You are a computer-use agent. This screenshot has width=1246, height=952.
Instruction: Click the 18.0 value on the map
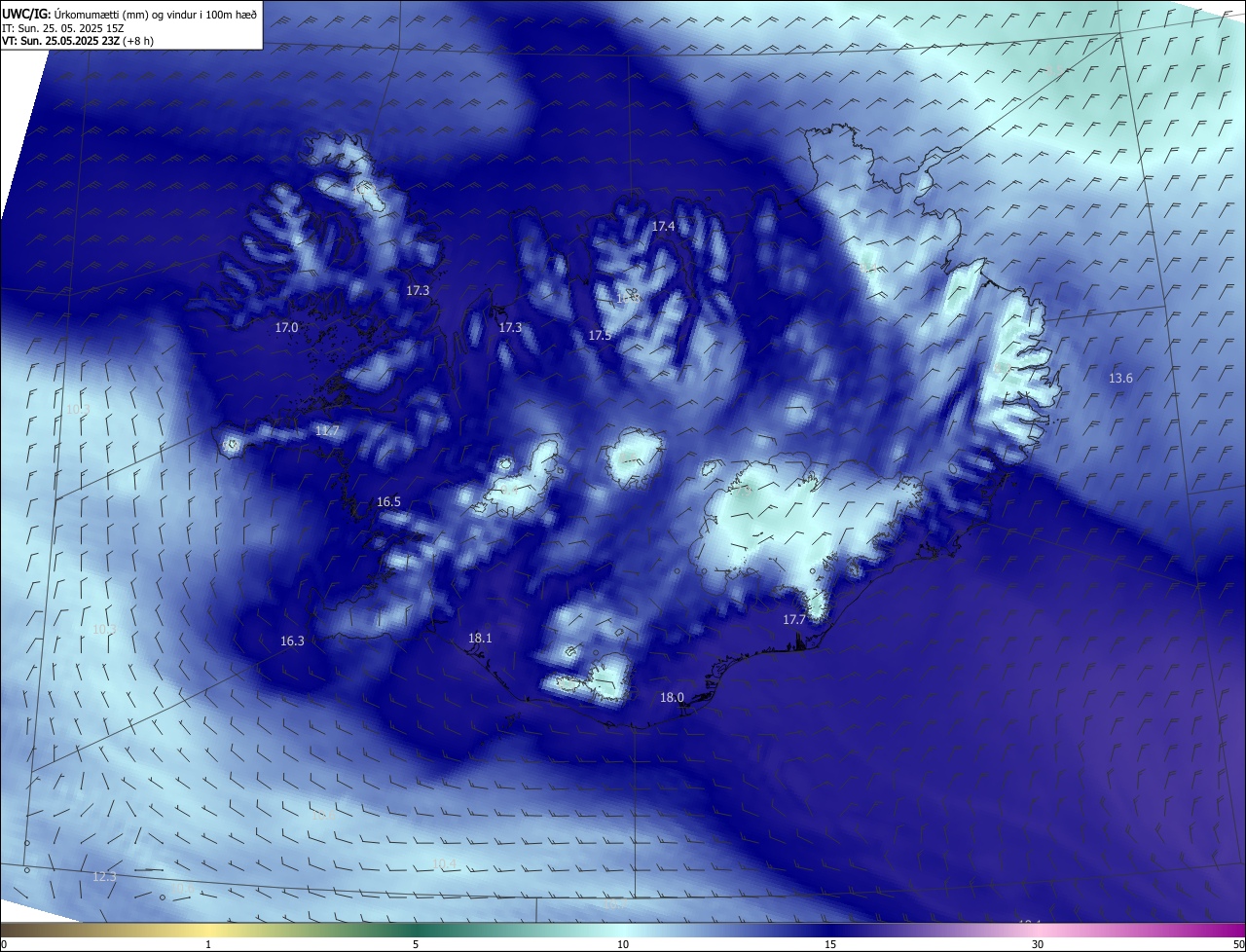672,698
